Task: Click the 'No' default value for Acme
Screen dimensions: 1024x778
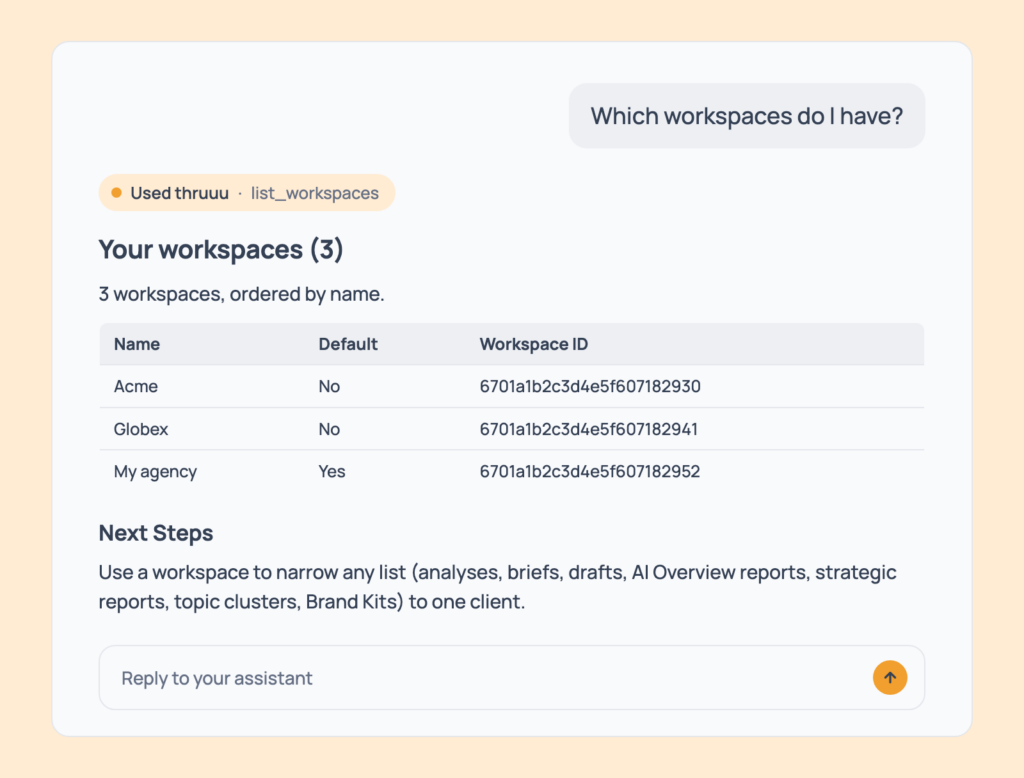Action: click(329, 386)
